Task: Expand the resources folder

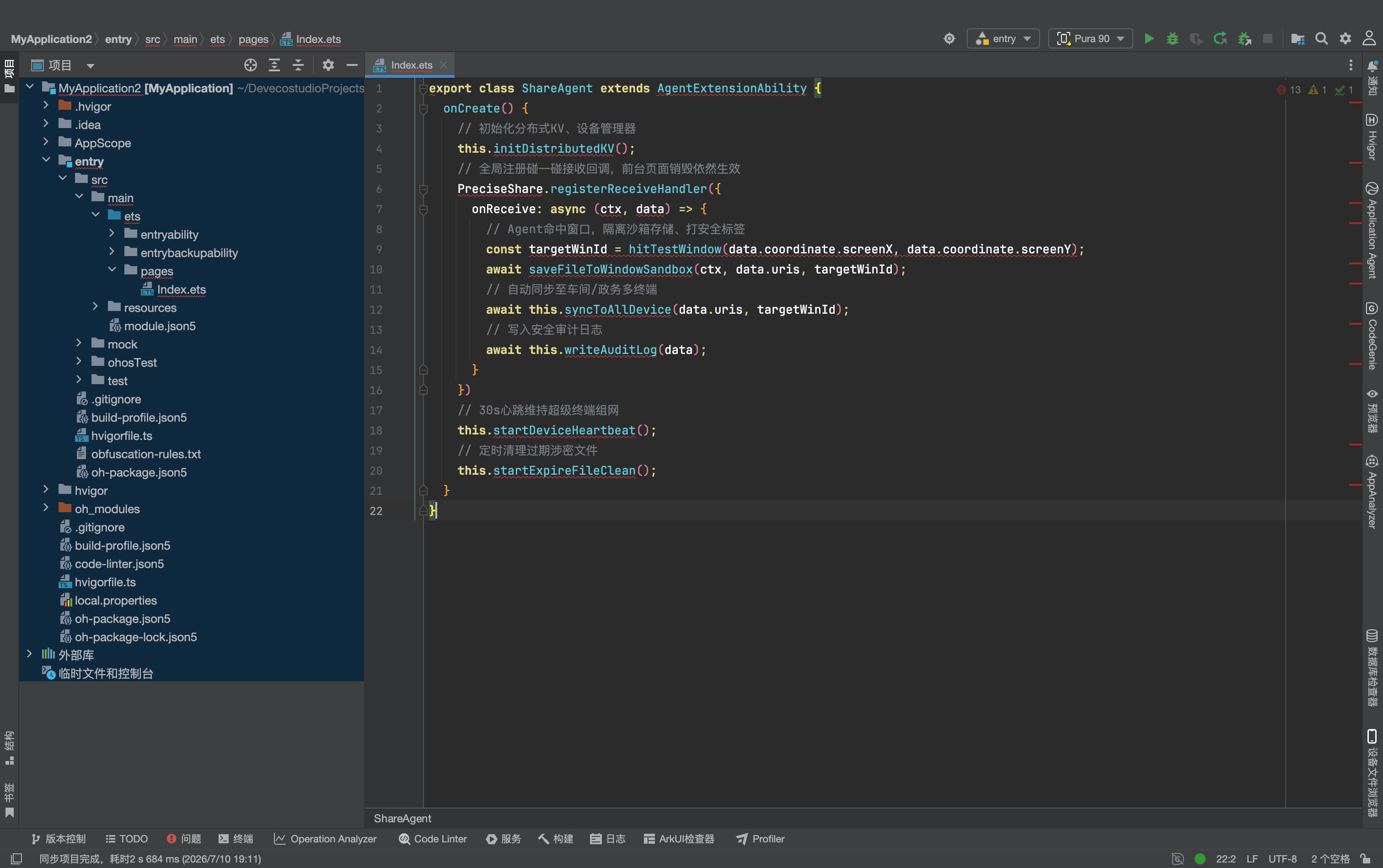Action: click(x=95, y=307)
